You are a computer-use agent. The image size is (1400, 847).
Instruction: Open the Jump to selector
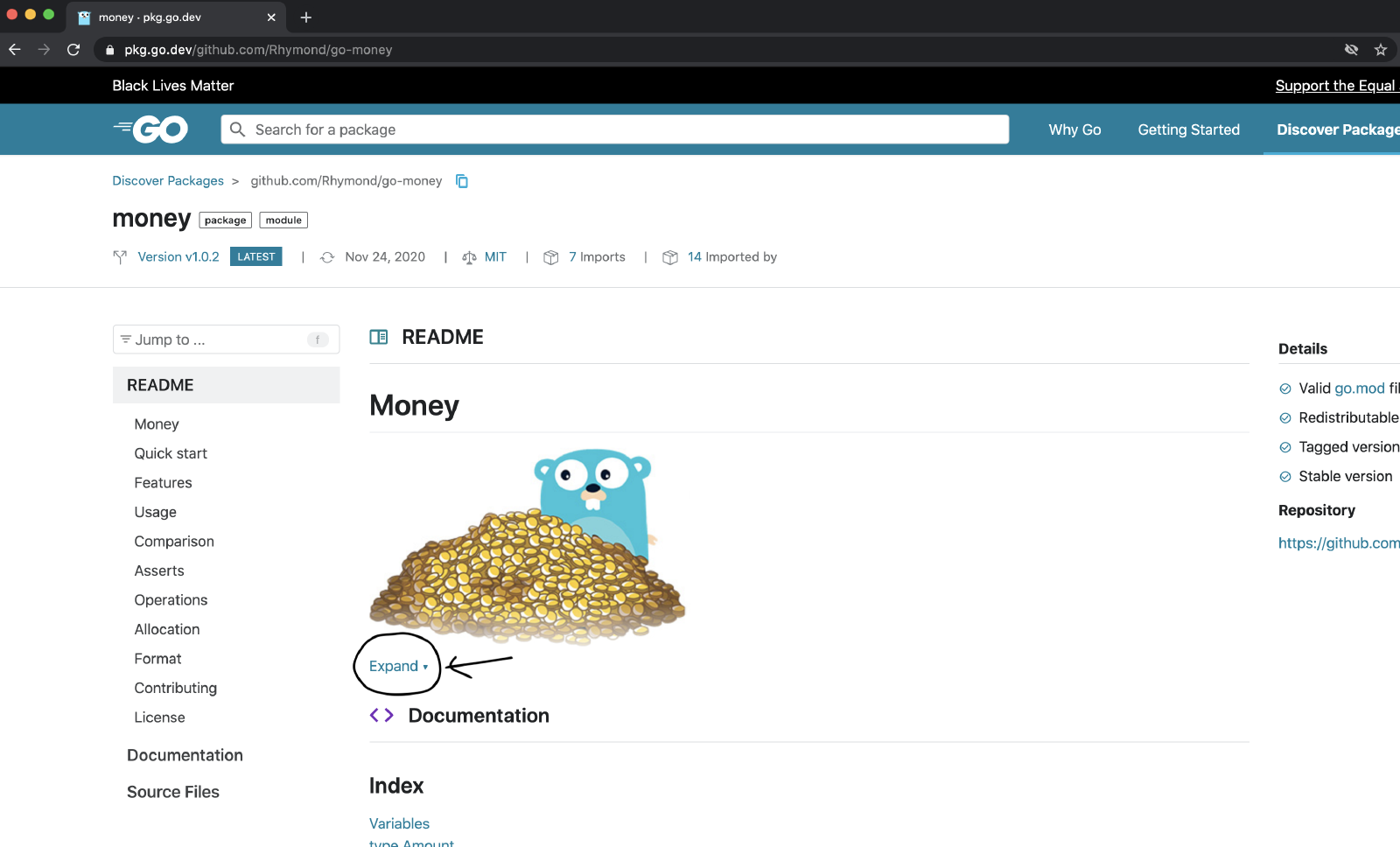226,339
